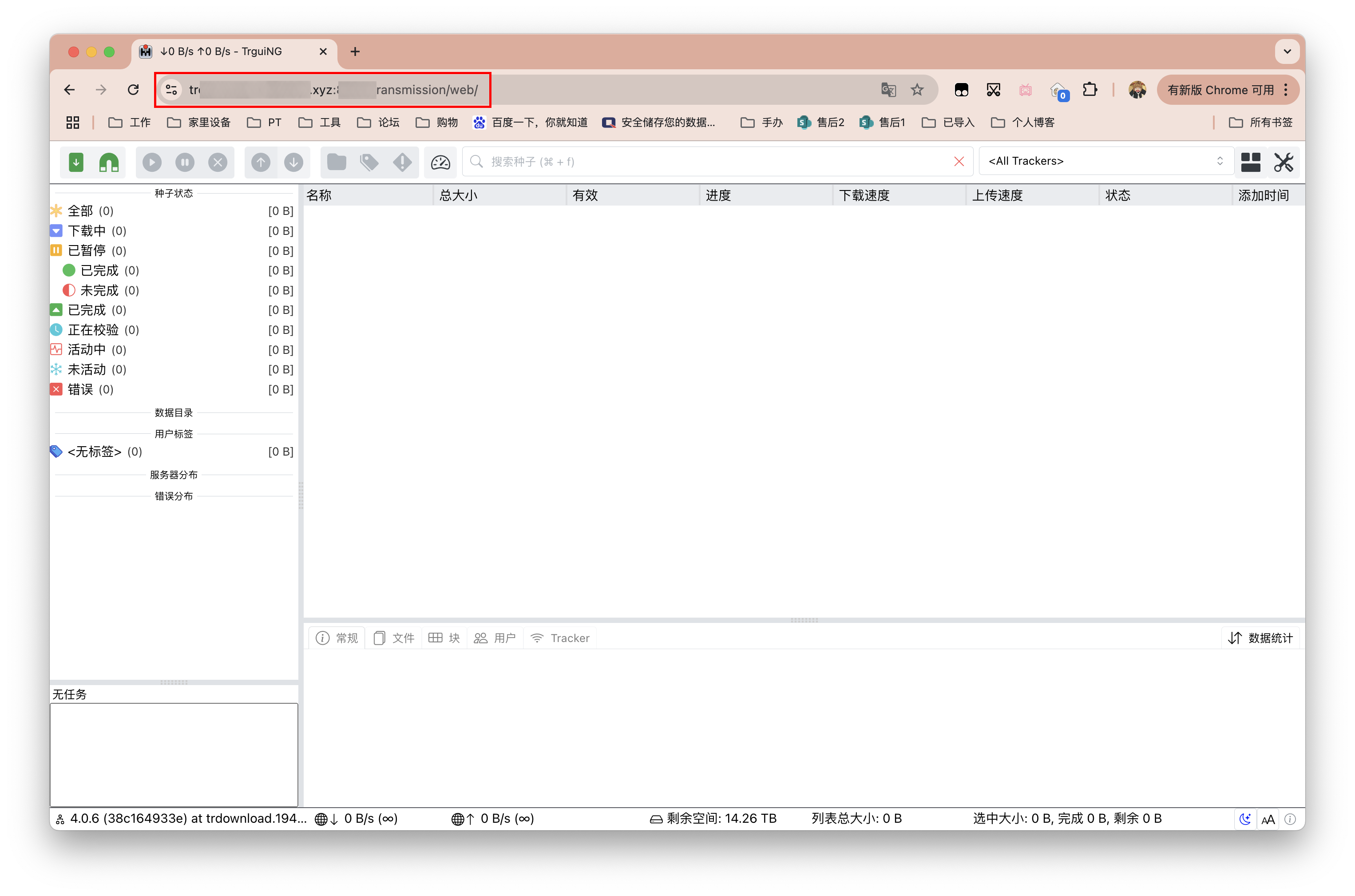Sort by 名称 column header

368,195
